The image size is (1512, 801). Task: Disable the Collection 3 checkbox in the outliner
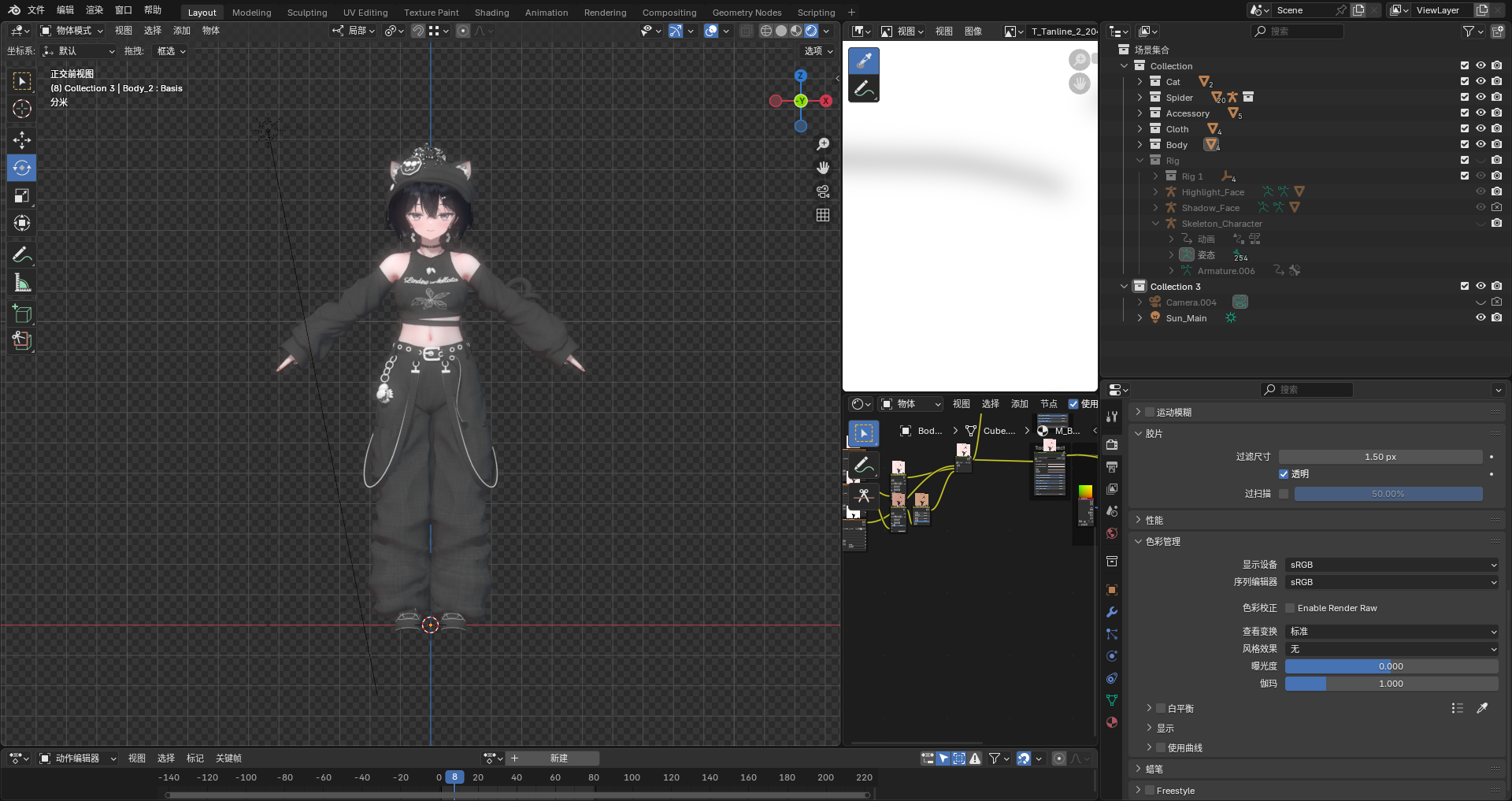coord(1464,286)
